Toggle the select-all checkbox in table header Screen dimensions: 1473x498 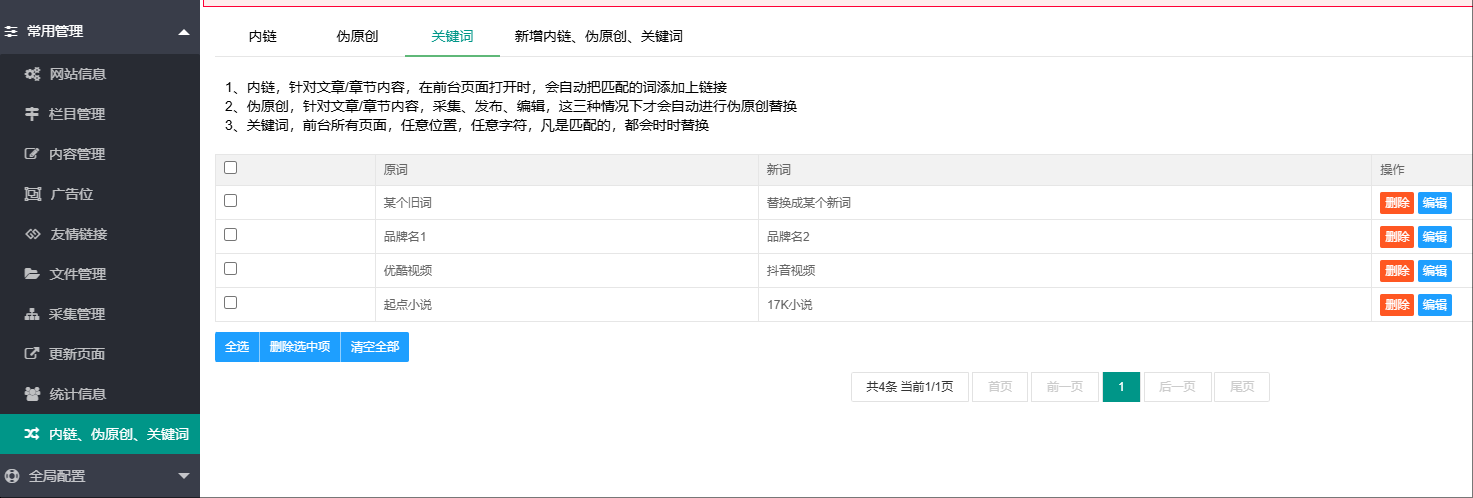pyautogui.click(x=230, y=168)
